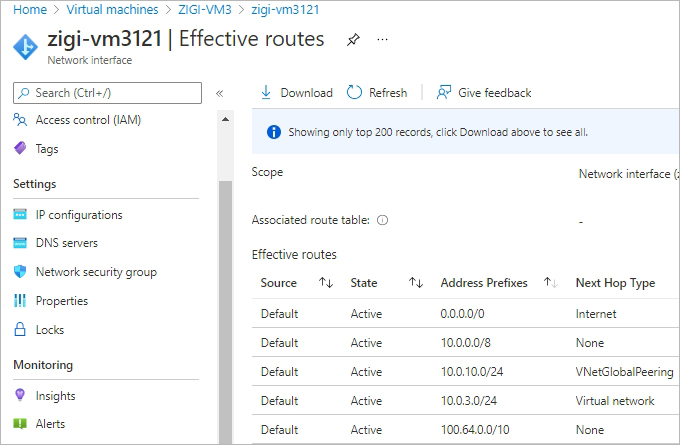680x445 pixels.
Task: Click the Associated route table info icon
Action: pos(382,220)
